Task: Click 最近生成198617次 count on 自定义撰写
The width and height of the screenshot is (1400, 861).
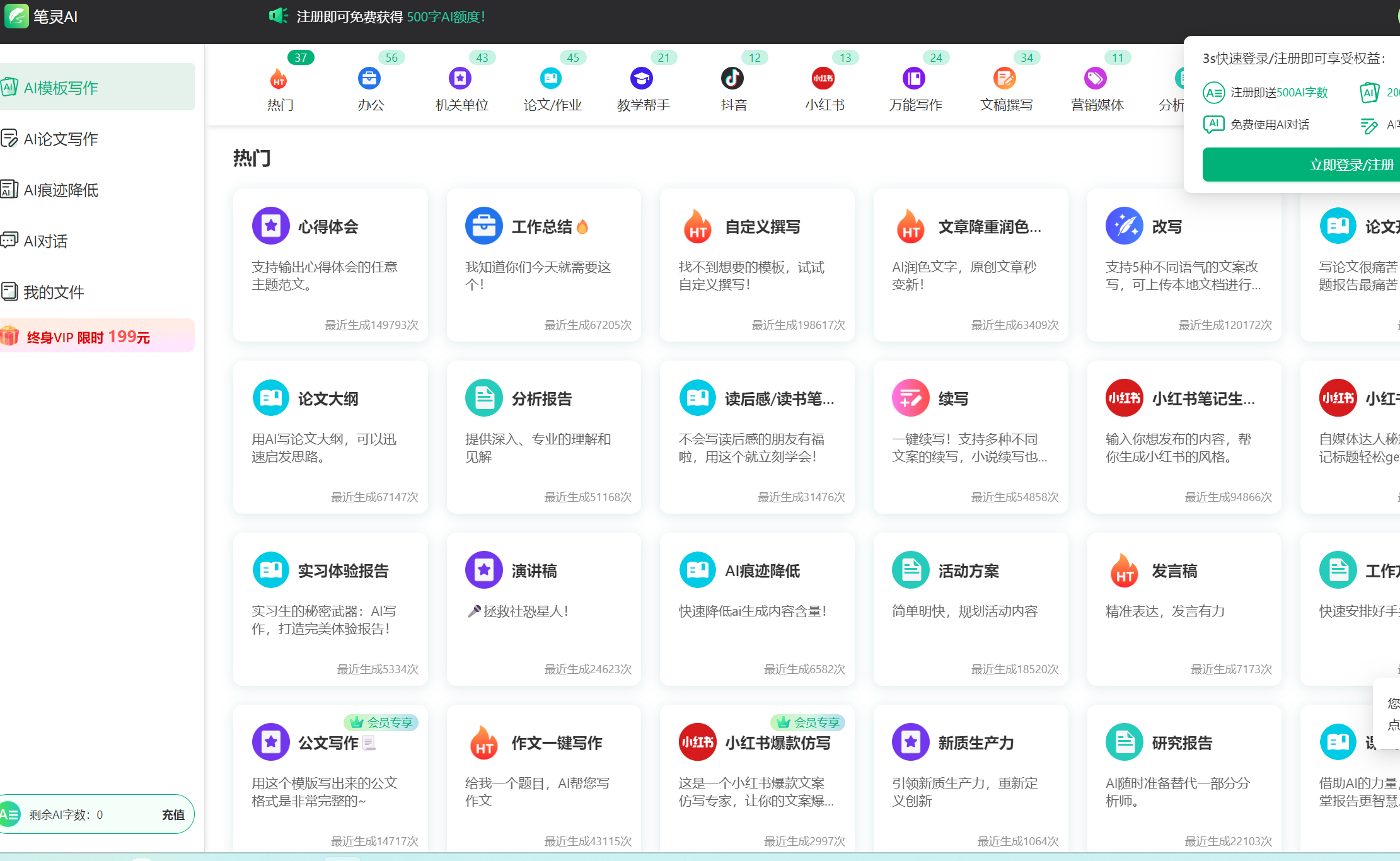Action: (798, 325)
